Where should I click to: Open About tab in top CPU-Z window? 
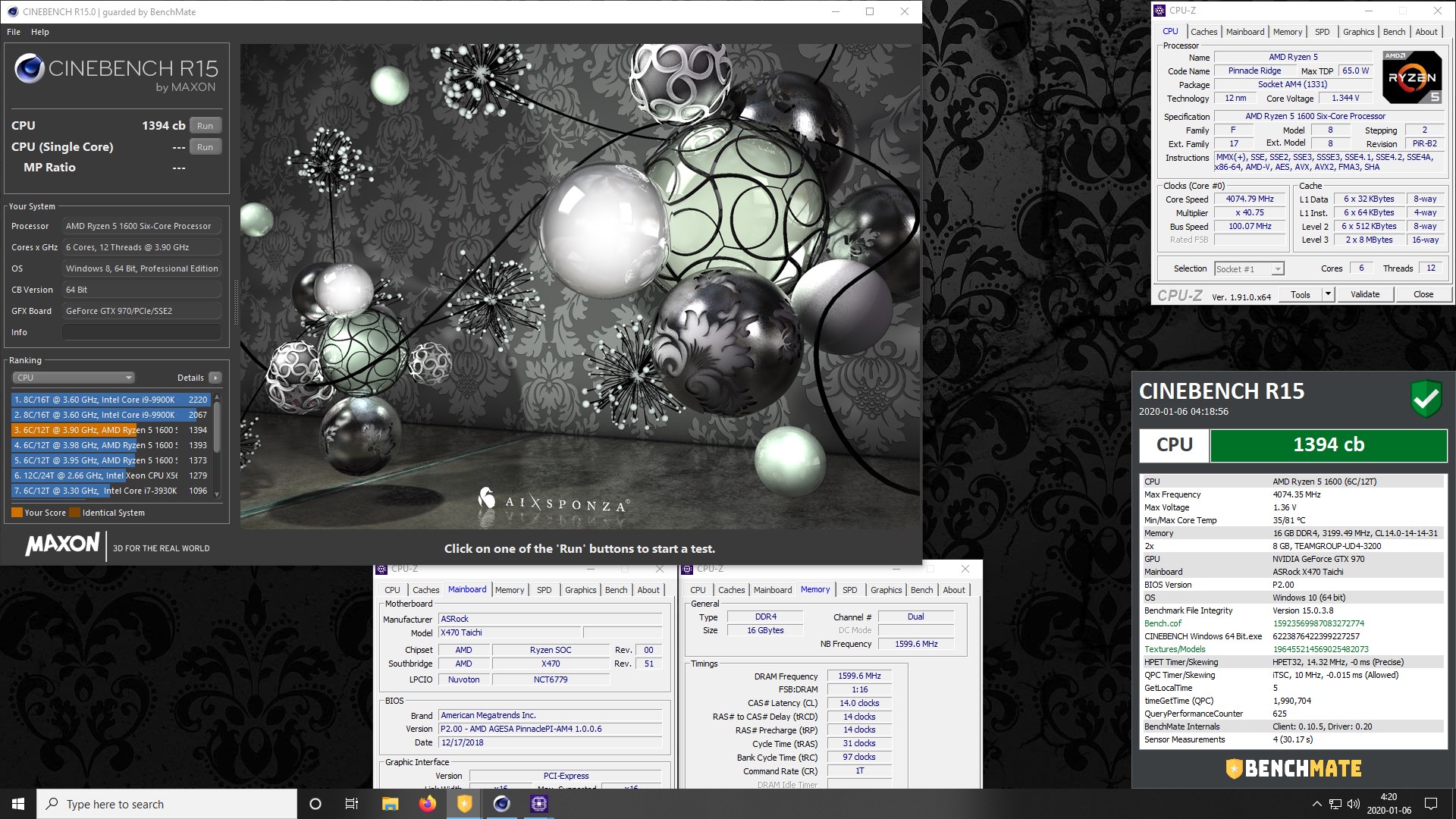coord(1426,32)
